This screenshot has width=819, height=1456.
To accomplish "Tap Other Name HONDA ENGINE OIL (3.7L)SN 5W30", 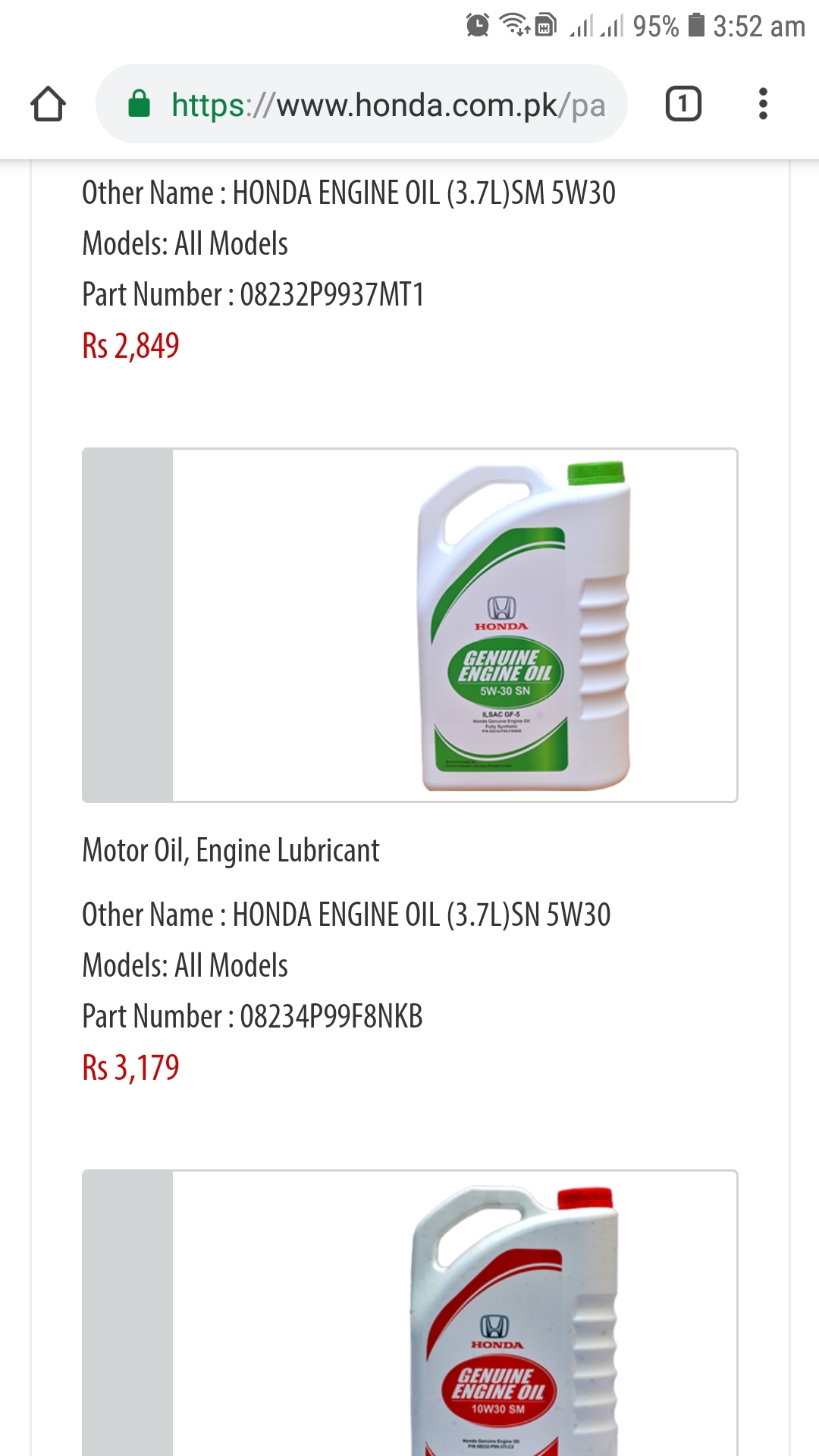I will pyautogui.click(x=347, y=915).
